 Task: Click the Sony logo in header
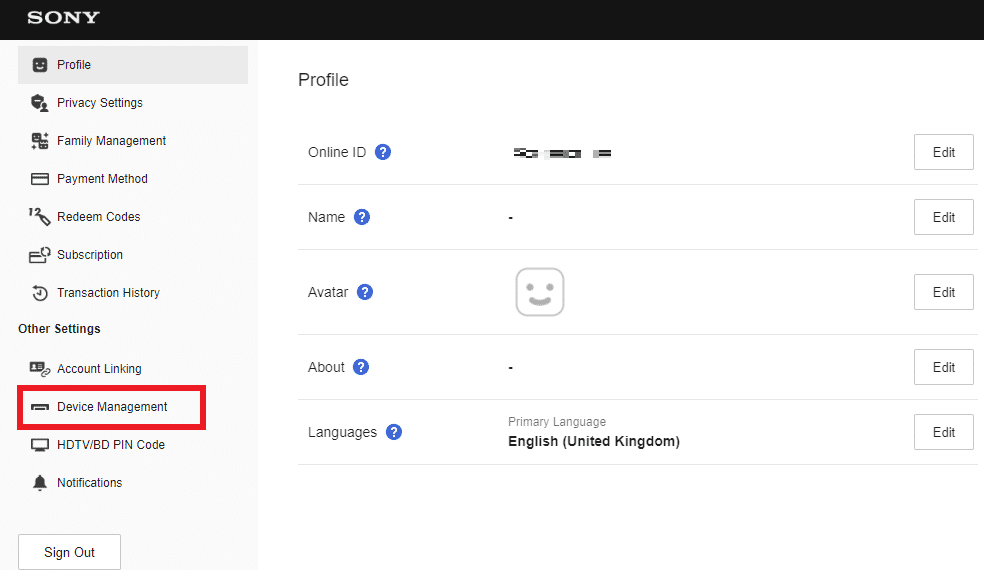(63, 18)
